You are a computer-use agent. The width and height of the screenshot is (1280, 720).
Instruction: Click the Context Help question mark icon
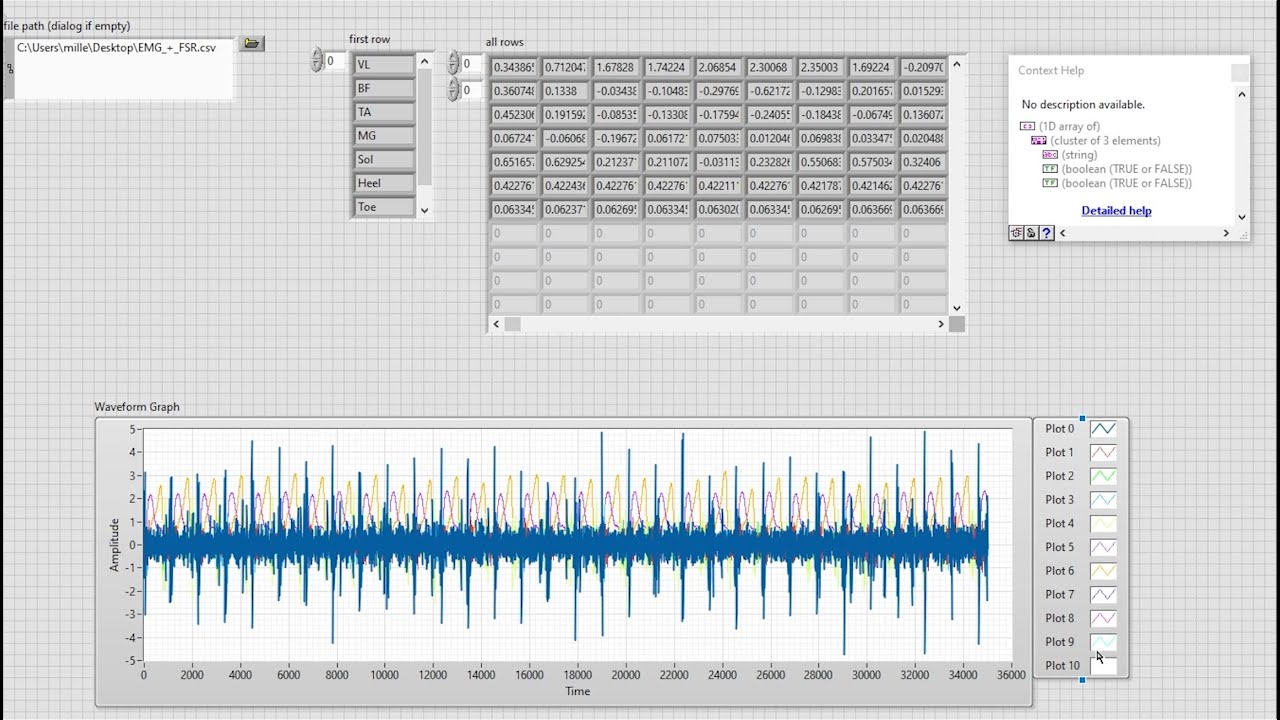pyautogui.click(x=1046, y=233)
